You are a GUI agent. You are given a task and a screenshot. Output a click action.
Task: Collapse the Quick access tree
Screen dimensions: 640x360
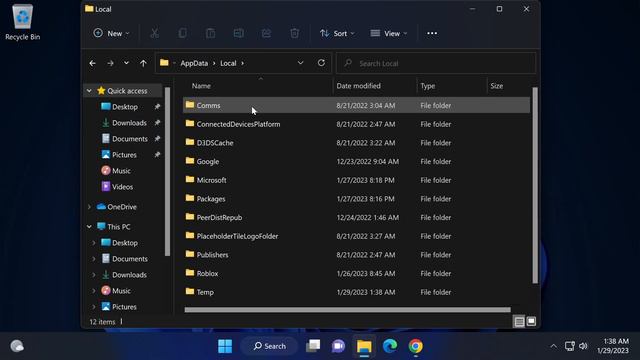point(89,91)
